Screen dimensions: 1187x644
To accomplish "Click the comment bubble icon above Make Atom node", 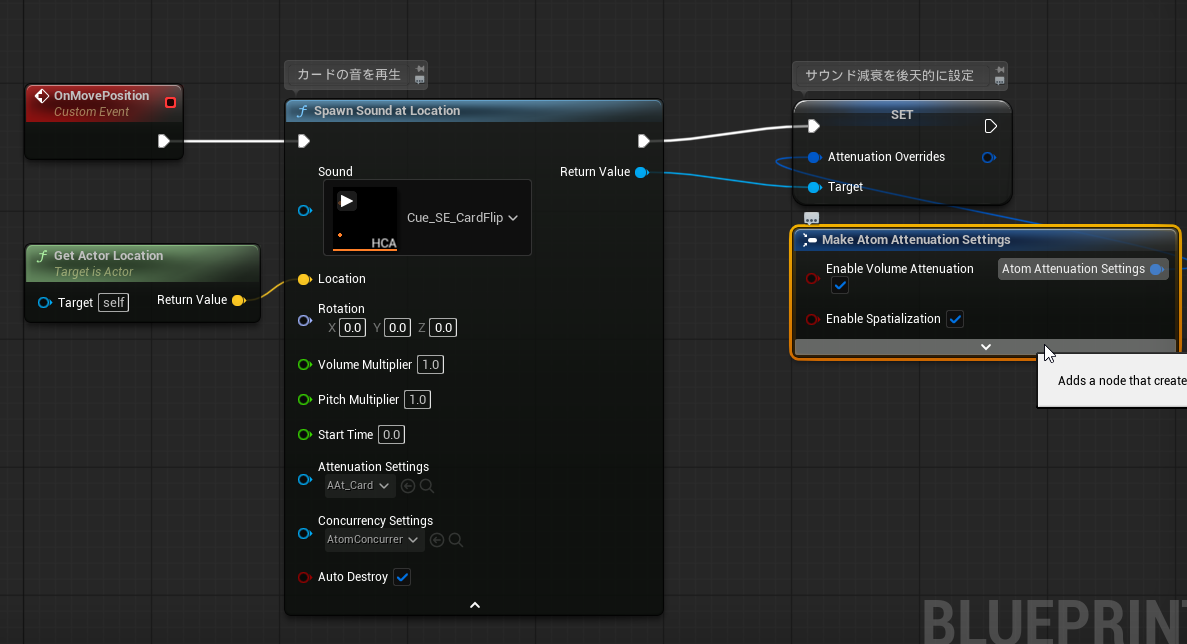I will [812, 219].
